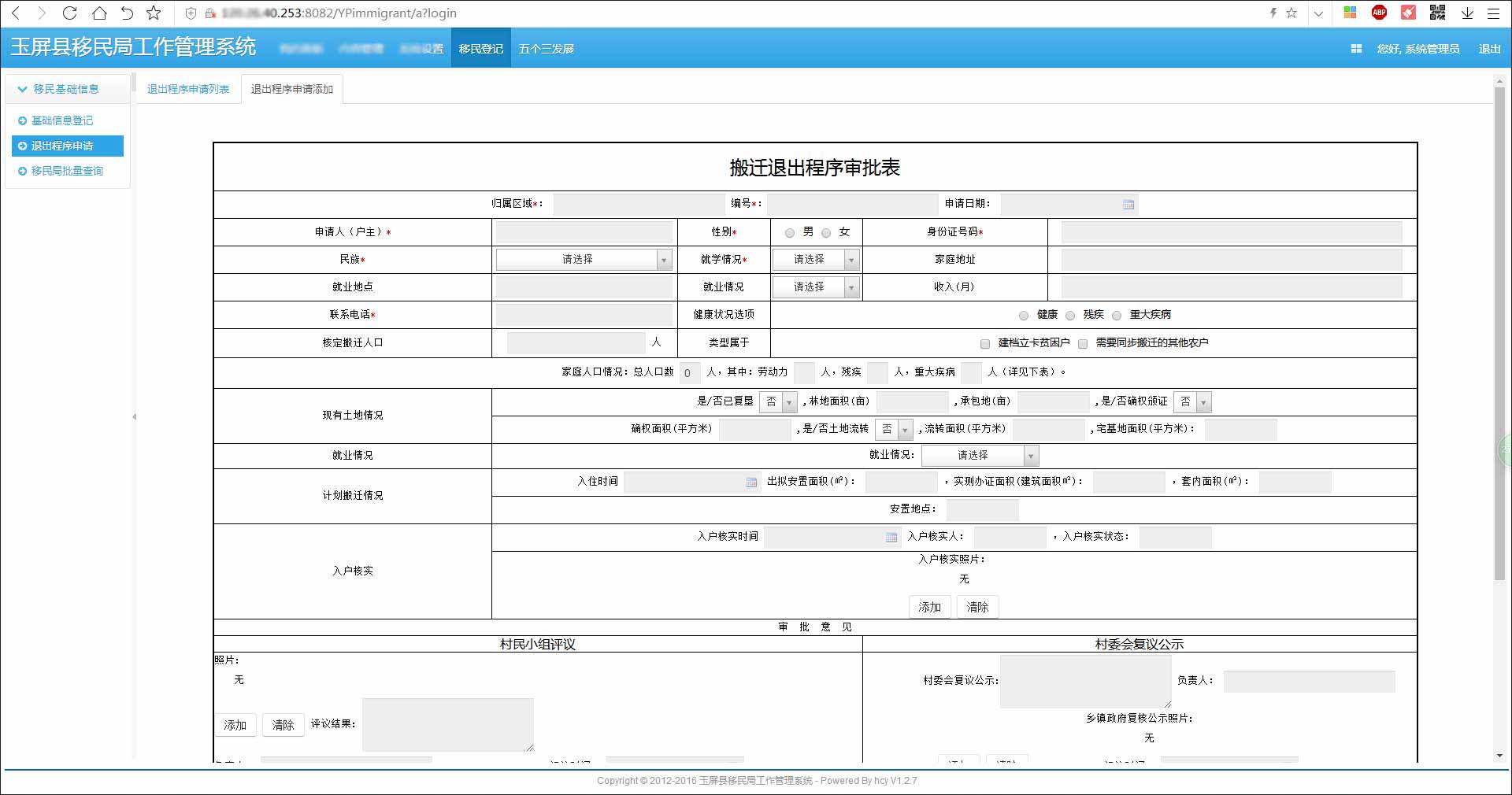Open the 是/否确权颁证 dropdown
This screenshot has width=1512, height=795.
coord(1192,401)
